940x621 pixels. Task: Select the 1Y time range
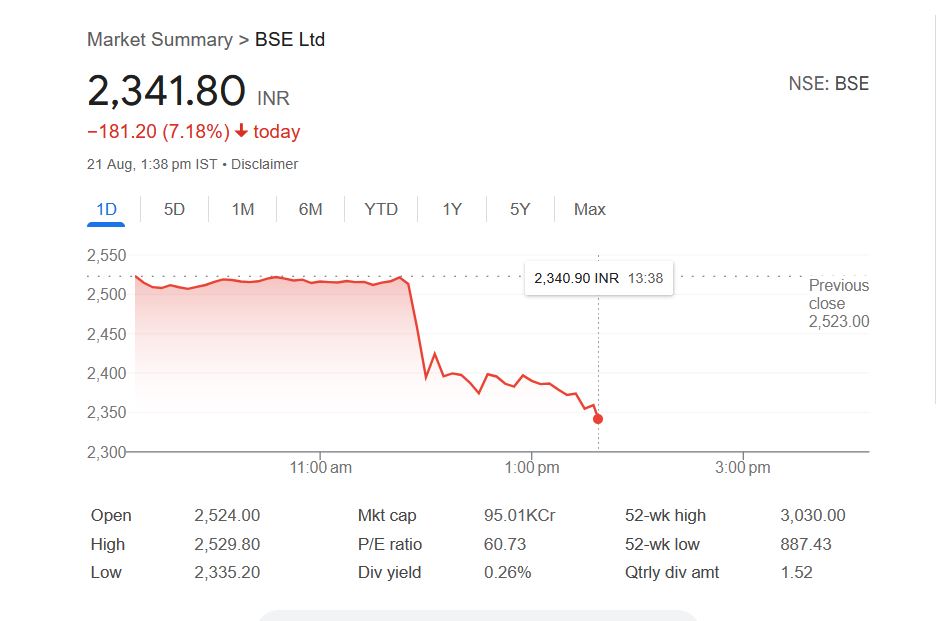pyautogui.click(x=452, y=209)
